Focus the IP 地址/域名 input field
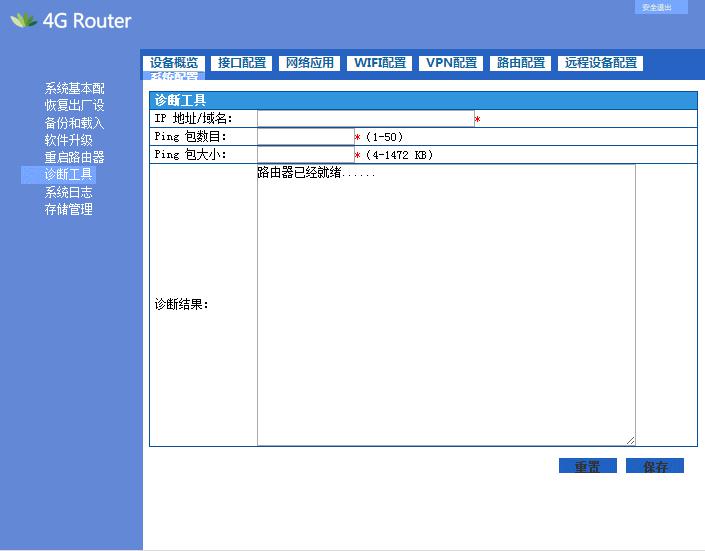The image size is (705, 551). tap(365, 119)
